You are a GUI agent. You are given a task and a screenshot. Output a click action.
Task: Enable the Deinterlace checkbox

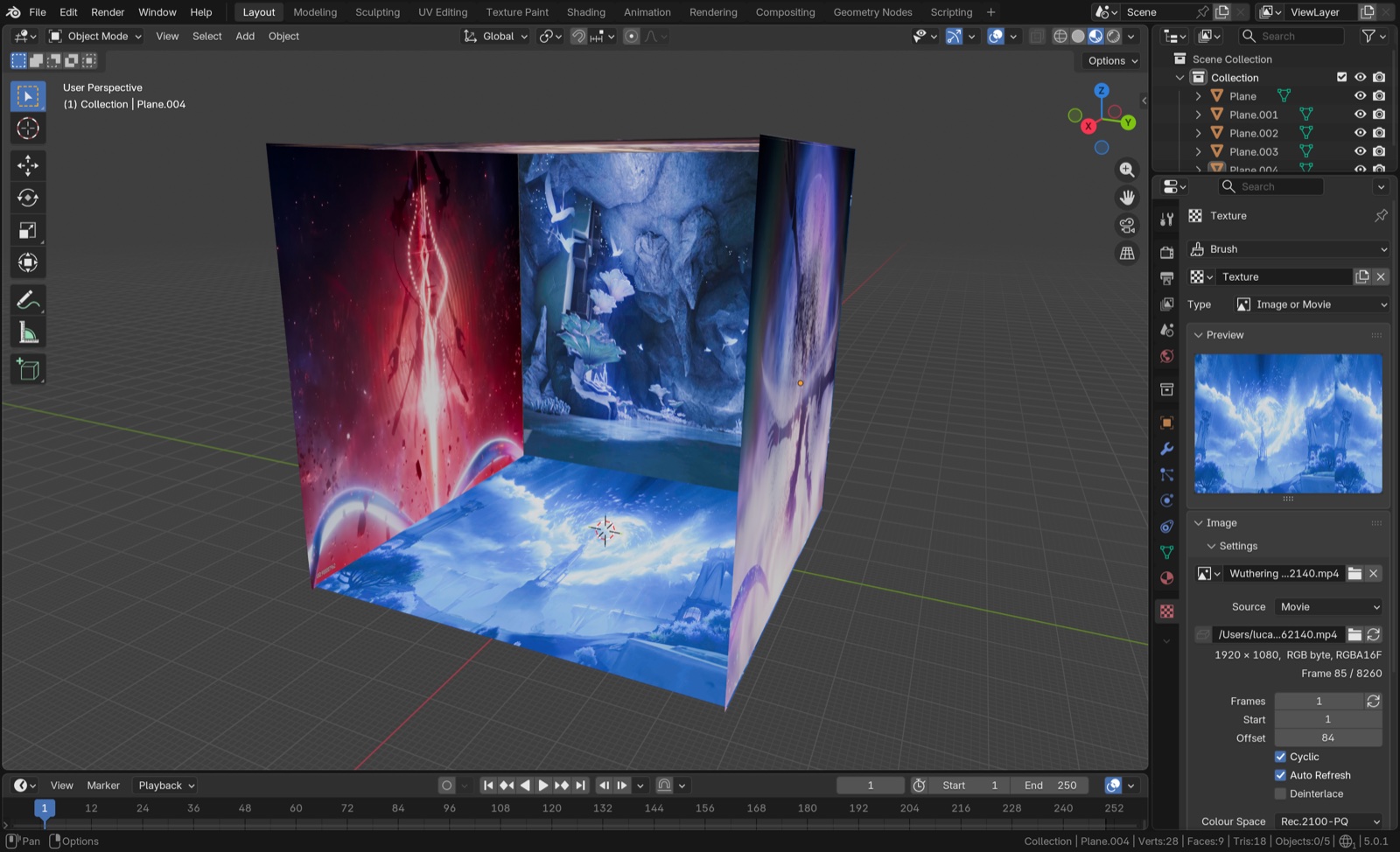[x=1280, y=794]
